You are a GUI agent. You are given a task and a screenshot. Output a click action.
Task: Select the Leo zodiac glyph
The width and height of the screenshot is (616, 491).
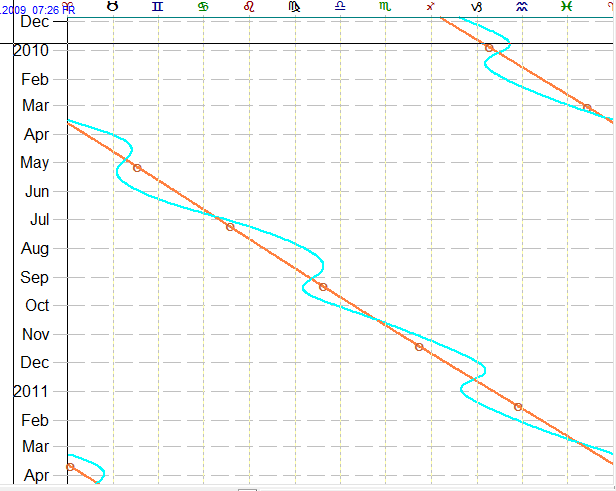coord(248,7)
